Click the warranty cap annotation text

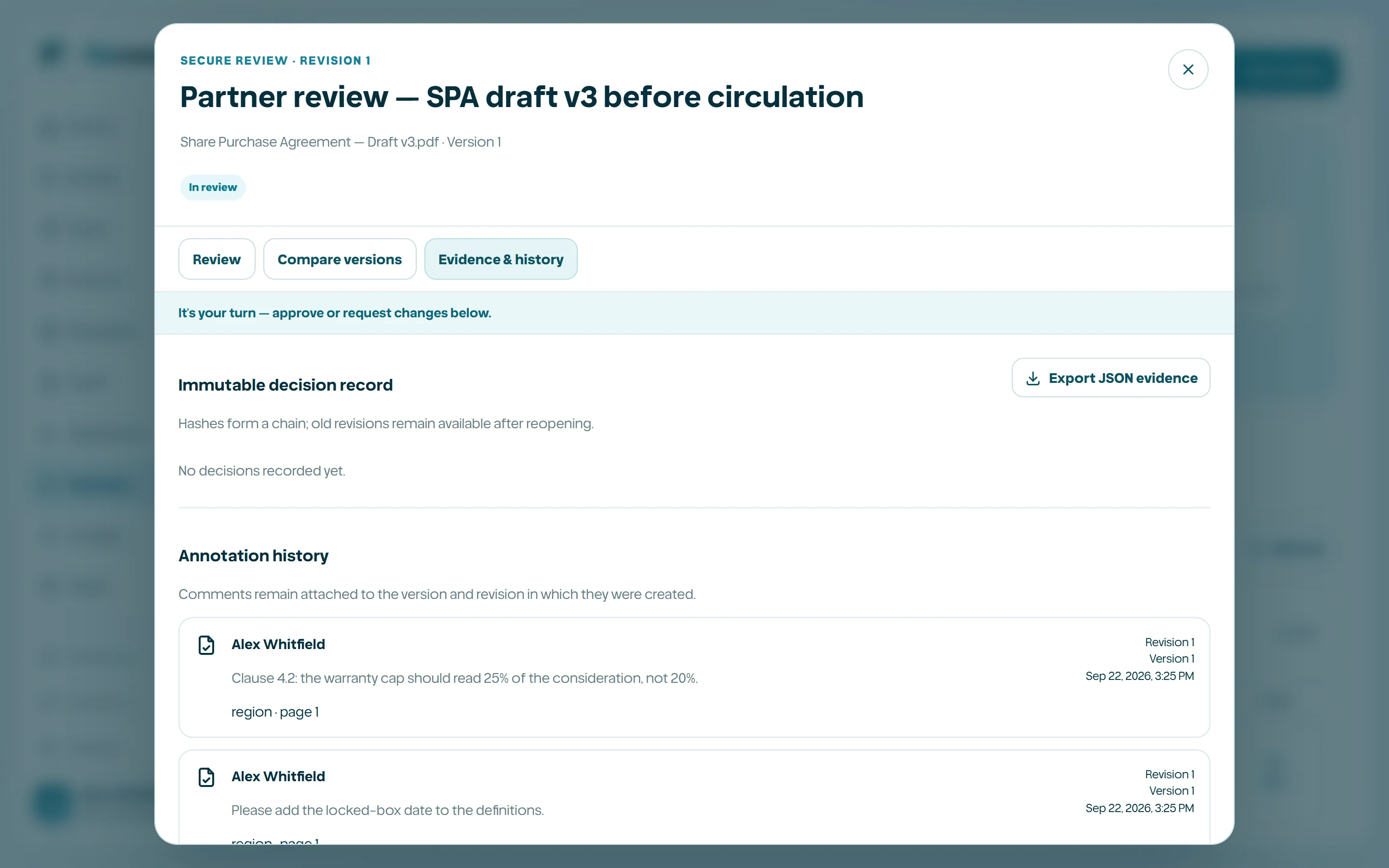point(464,678)
